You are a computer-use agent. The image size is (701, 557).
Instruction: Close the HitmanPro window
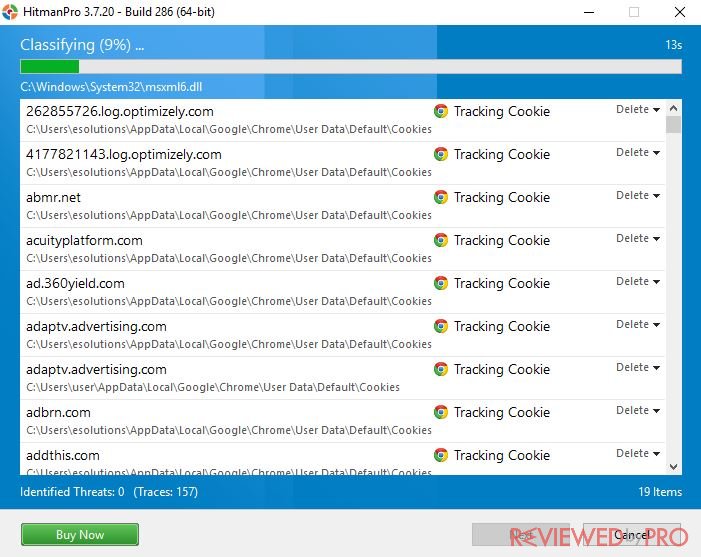point(680,12)
